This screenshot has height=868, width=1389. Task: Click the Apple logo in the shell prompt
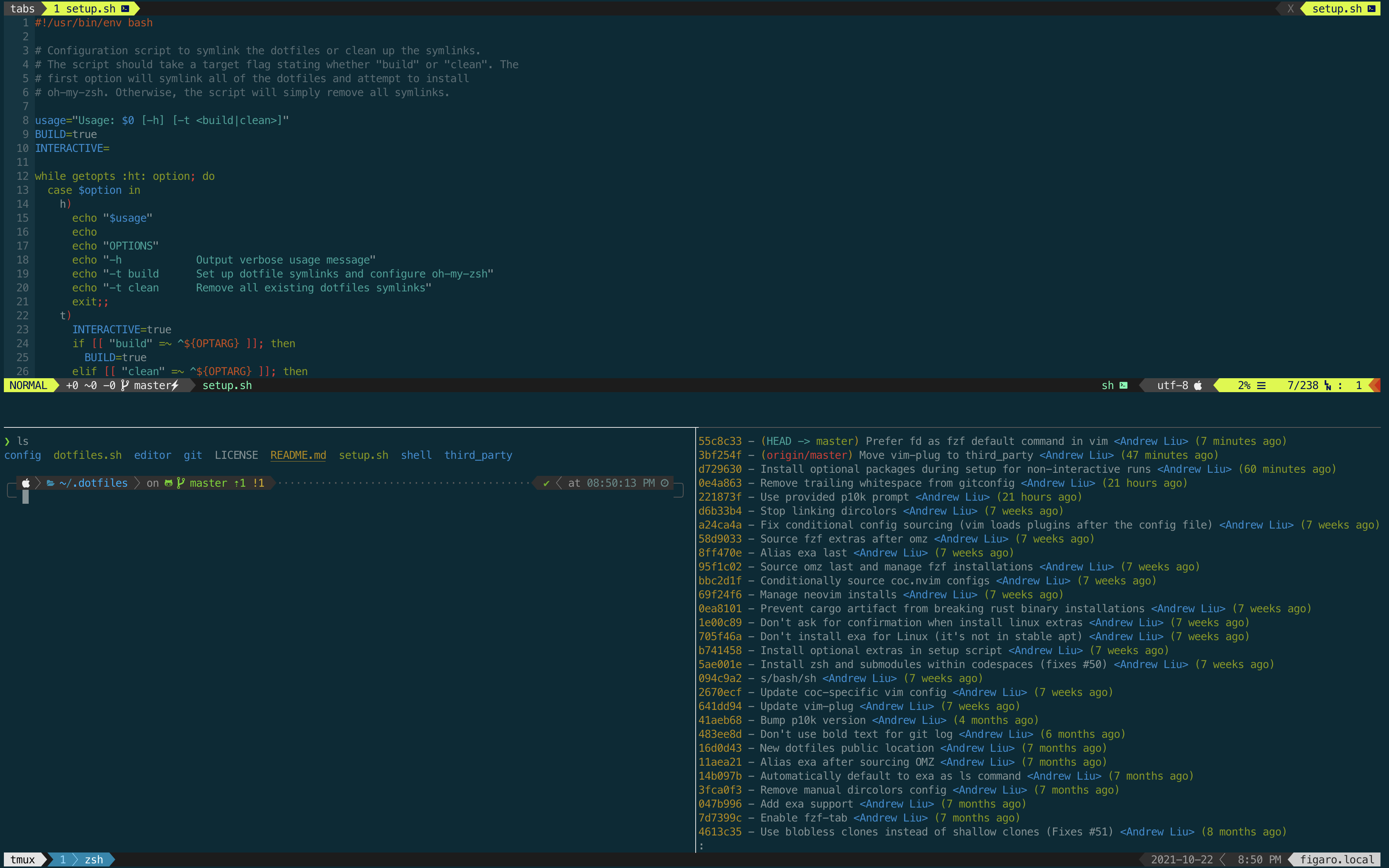click(x=26, y=483)
